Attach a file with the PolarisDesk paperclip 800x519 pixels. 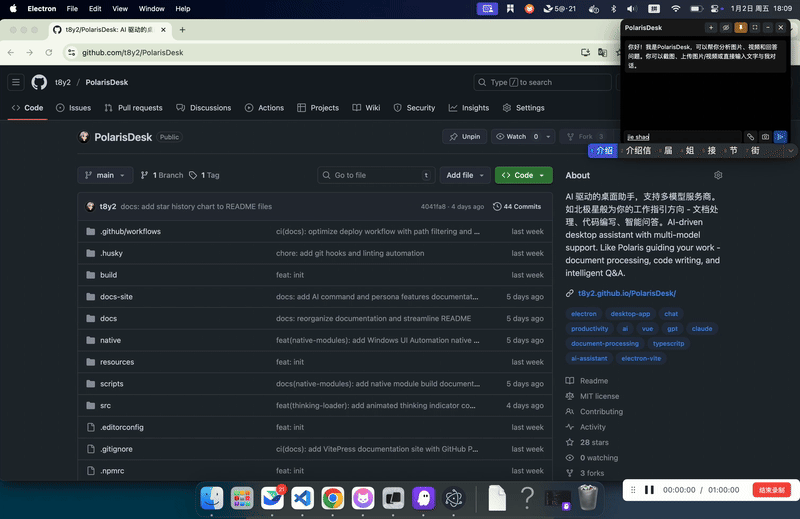750,137
